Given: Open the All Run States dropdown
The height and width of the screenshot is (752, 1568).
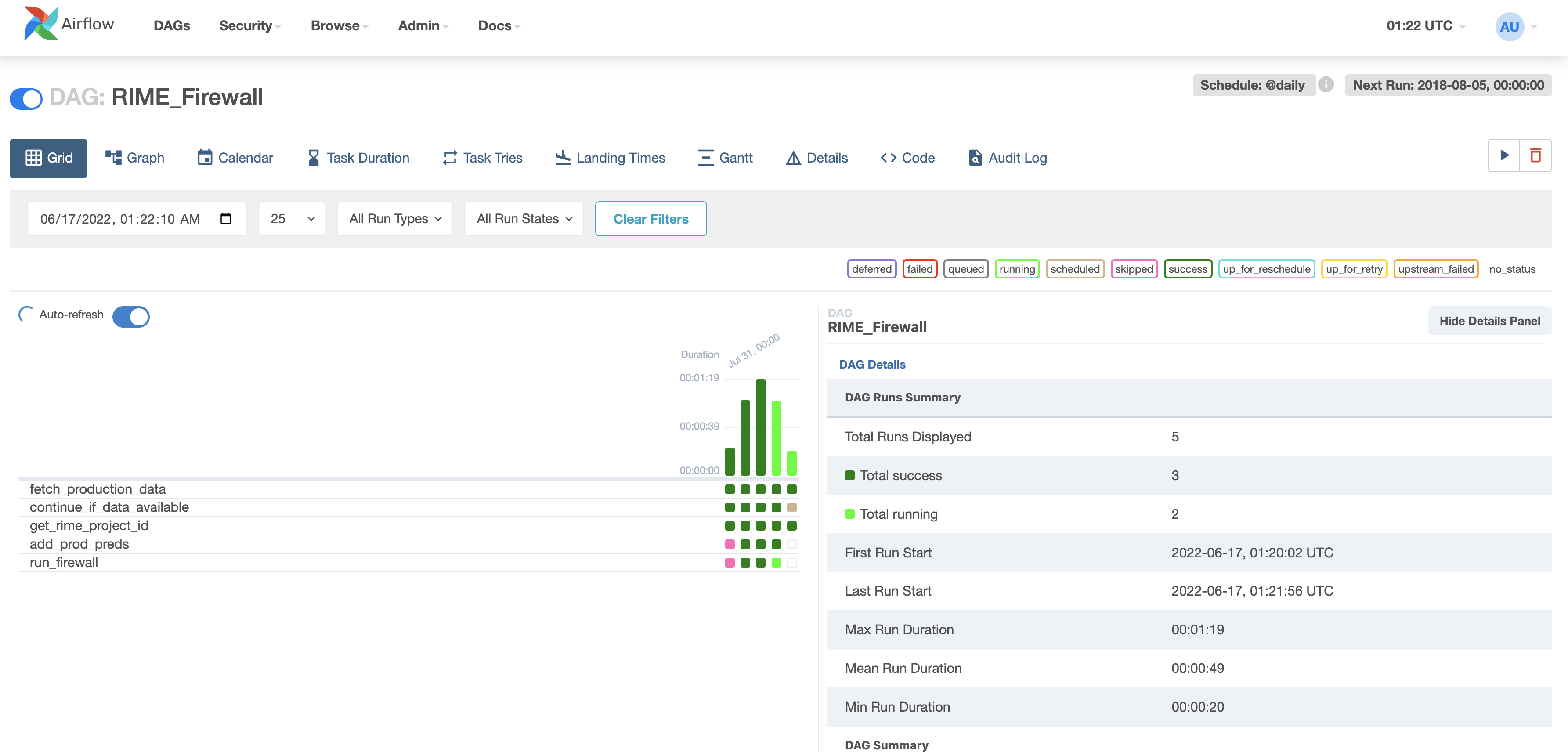Looking at the screenshot, I should click(524, 219).
